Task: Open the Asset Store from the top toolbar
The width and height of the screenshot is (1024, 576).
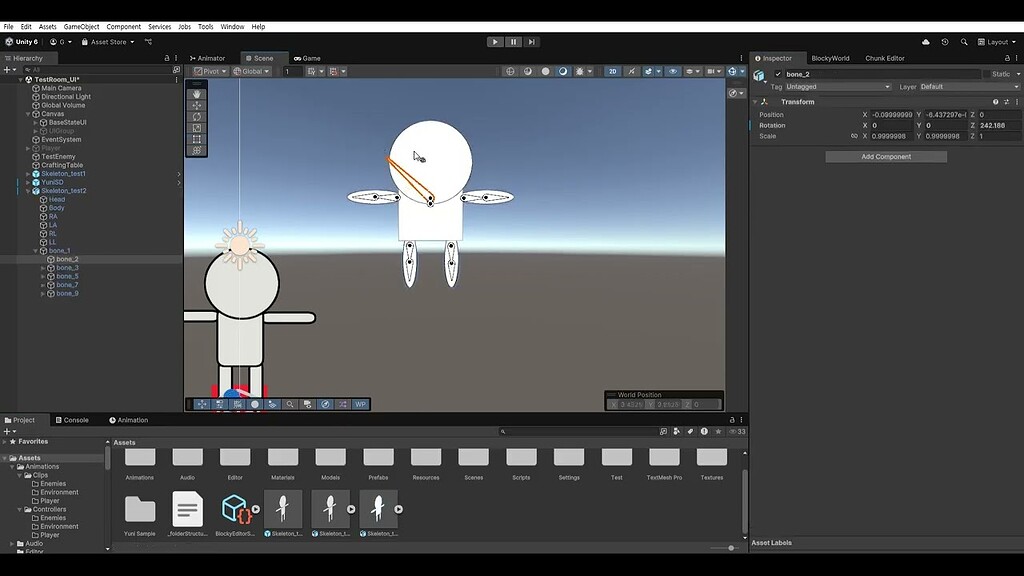Action: 107,42
